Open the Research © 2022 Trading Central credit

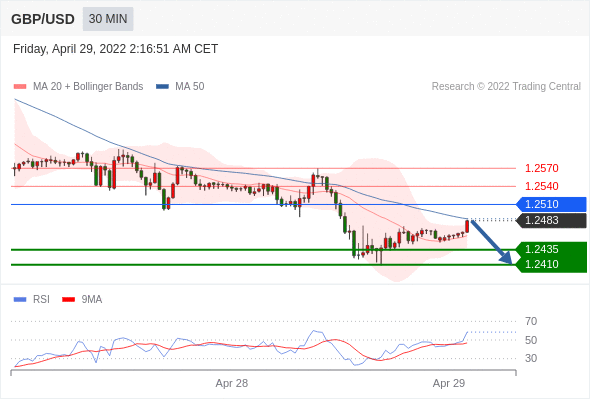(506, 87)
